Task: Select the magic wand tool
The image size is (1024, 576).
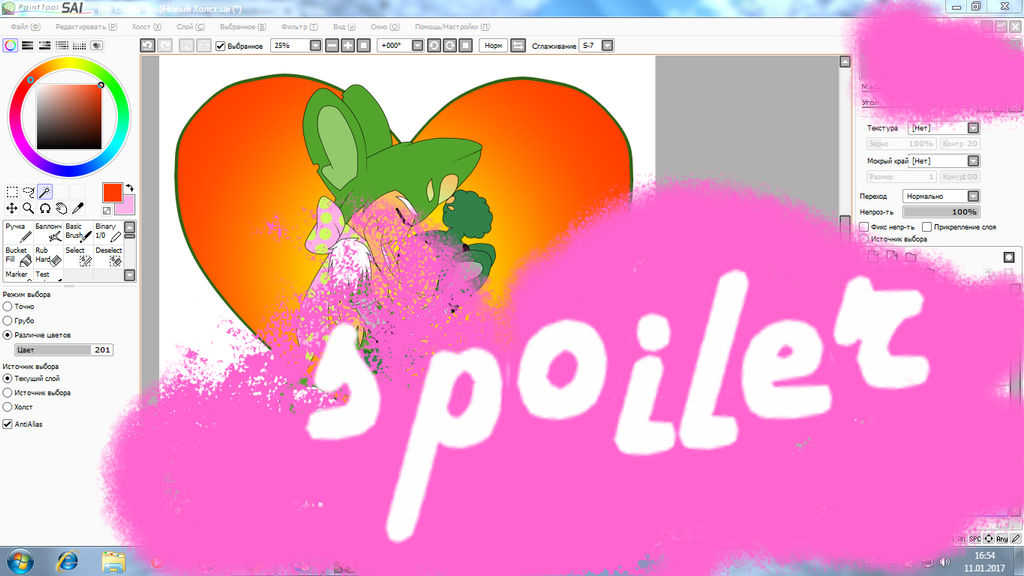Action: (x=44, y=191)
